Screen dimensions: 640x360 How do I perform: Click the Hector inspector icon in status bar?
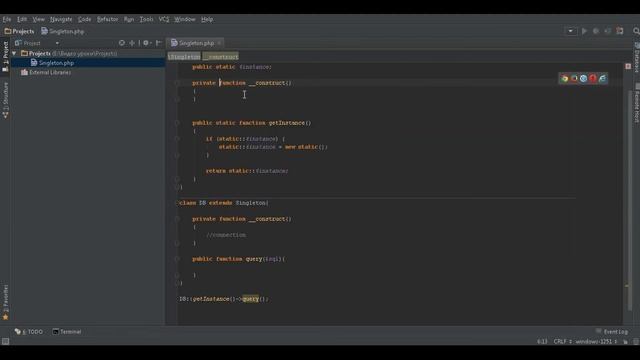636,342
